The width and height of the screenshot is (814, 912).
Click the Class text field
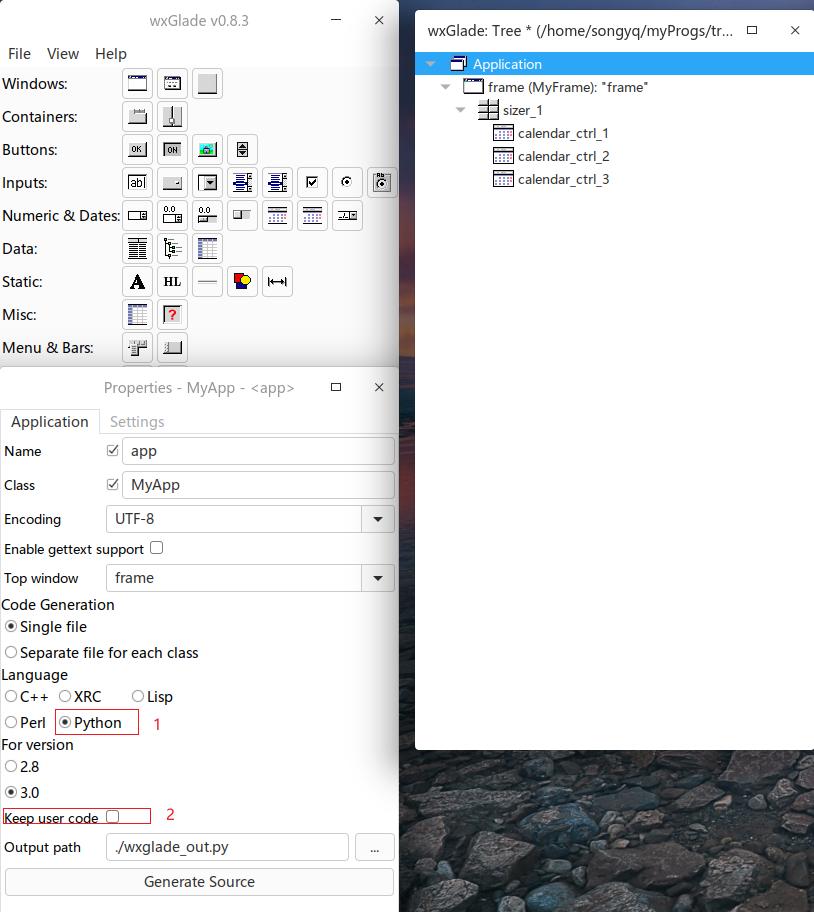click(x=258, y=485)
